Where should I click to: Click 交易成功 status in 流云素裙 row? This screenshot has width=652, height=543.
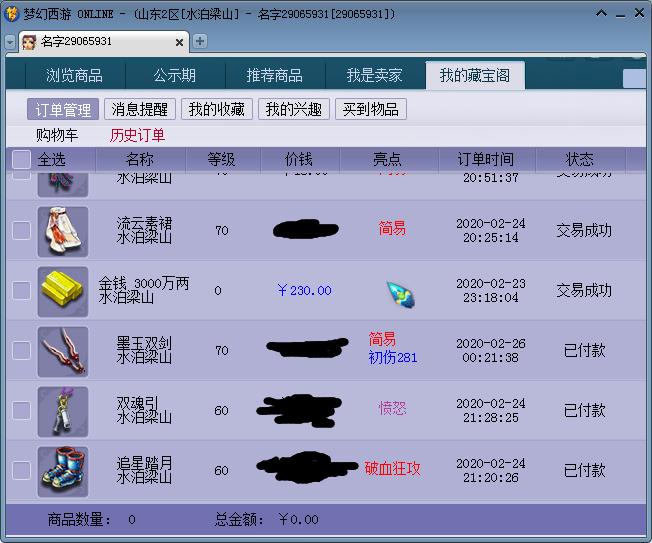click(584, 230)
